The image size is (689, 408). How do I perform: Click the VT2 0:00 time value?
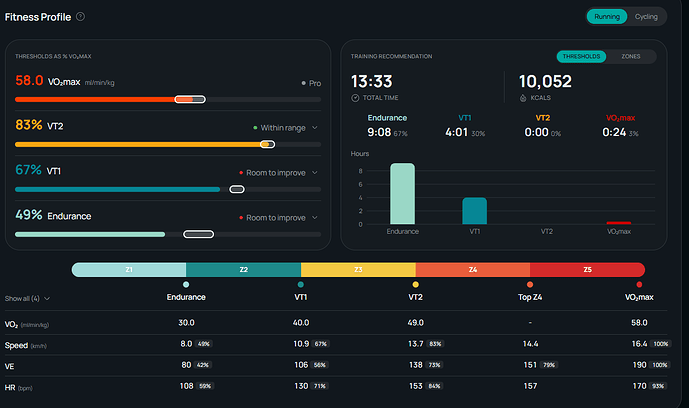[x=537, y=132]
